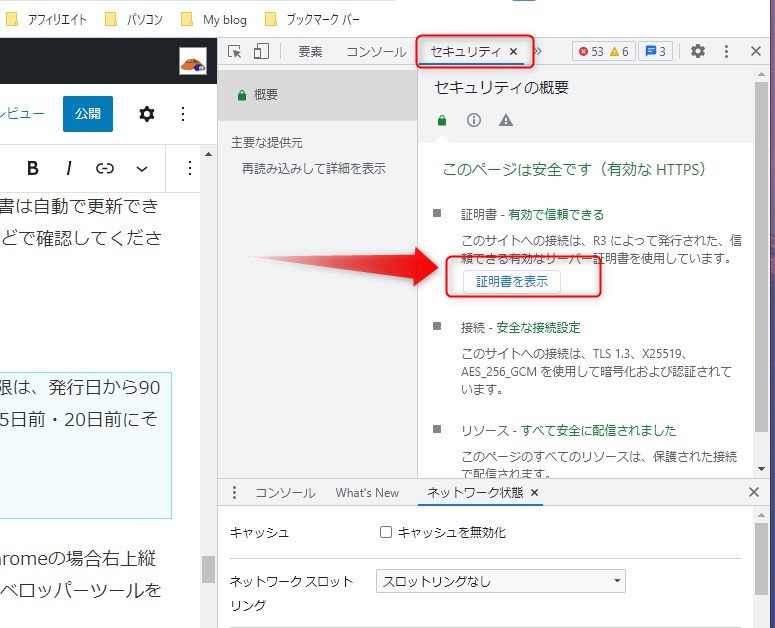The width and height of the screenshot is (775, 628).
Task: Open スロットリングなし throttling dropdown
Action: click(501, 581)
